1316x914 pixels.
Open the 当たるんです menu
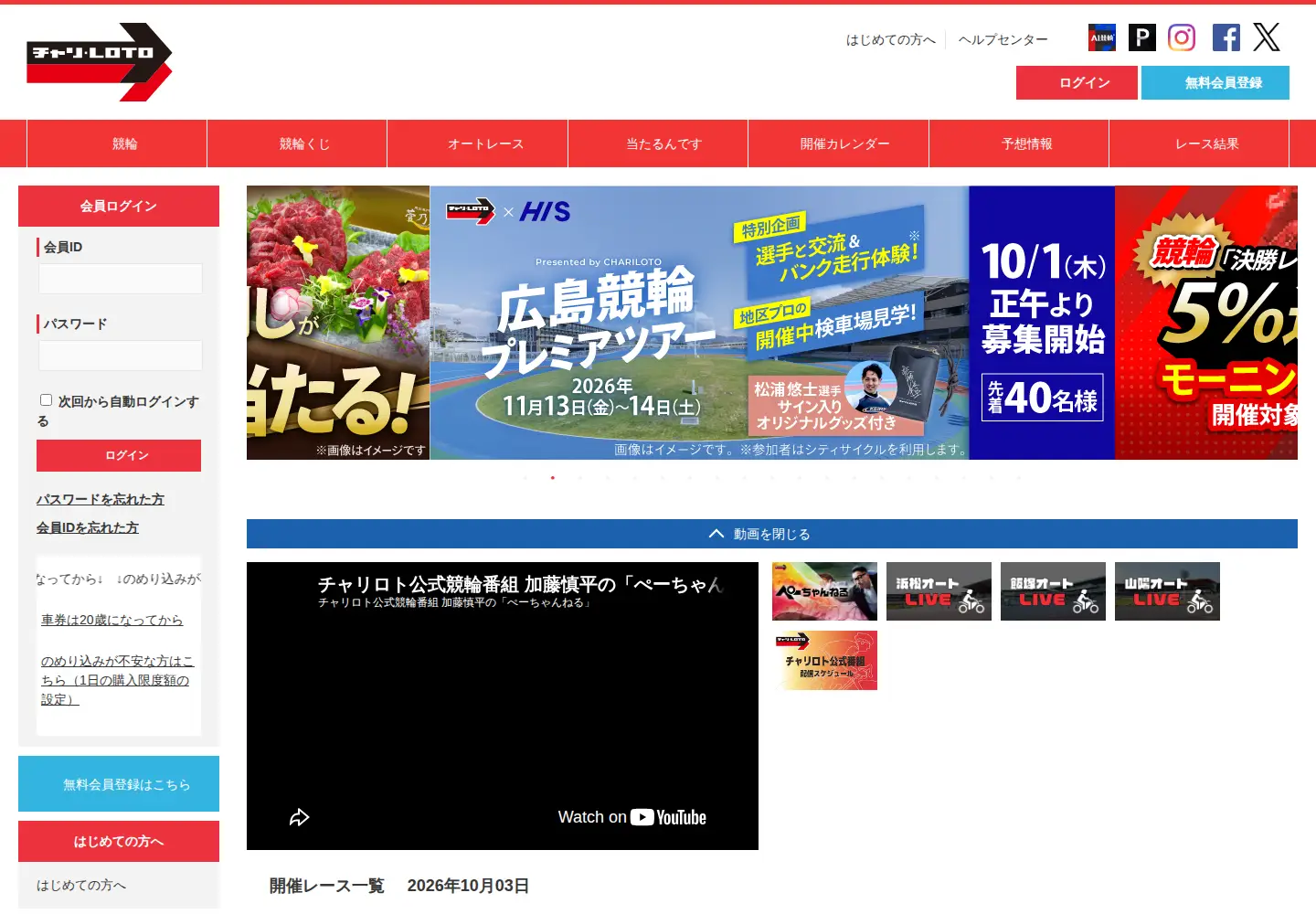tap(658, 143)
